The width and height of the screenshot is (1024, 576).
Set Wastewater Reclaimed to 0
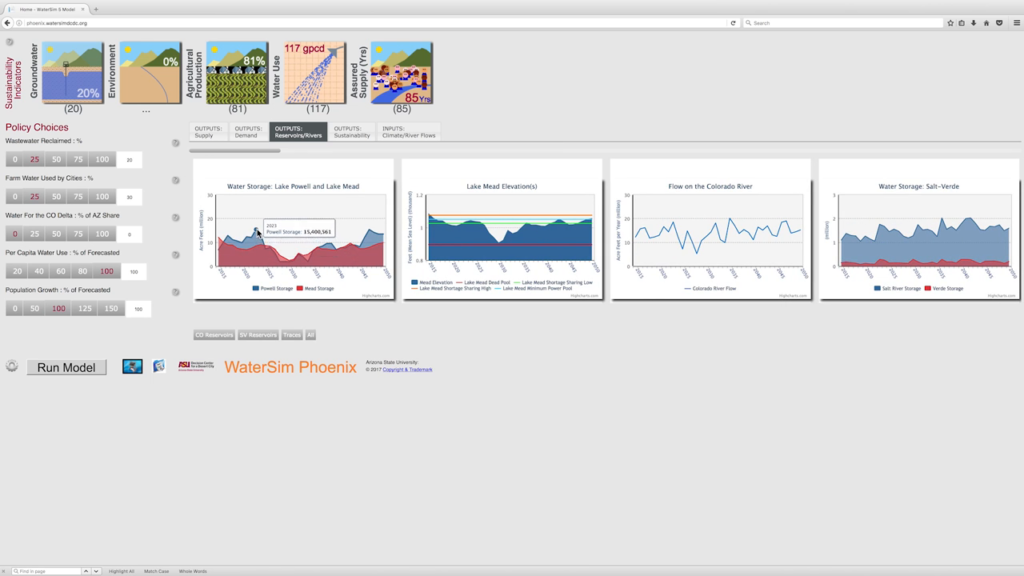click(x=15, y=159)
